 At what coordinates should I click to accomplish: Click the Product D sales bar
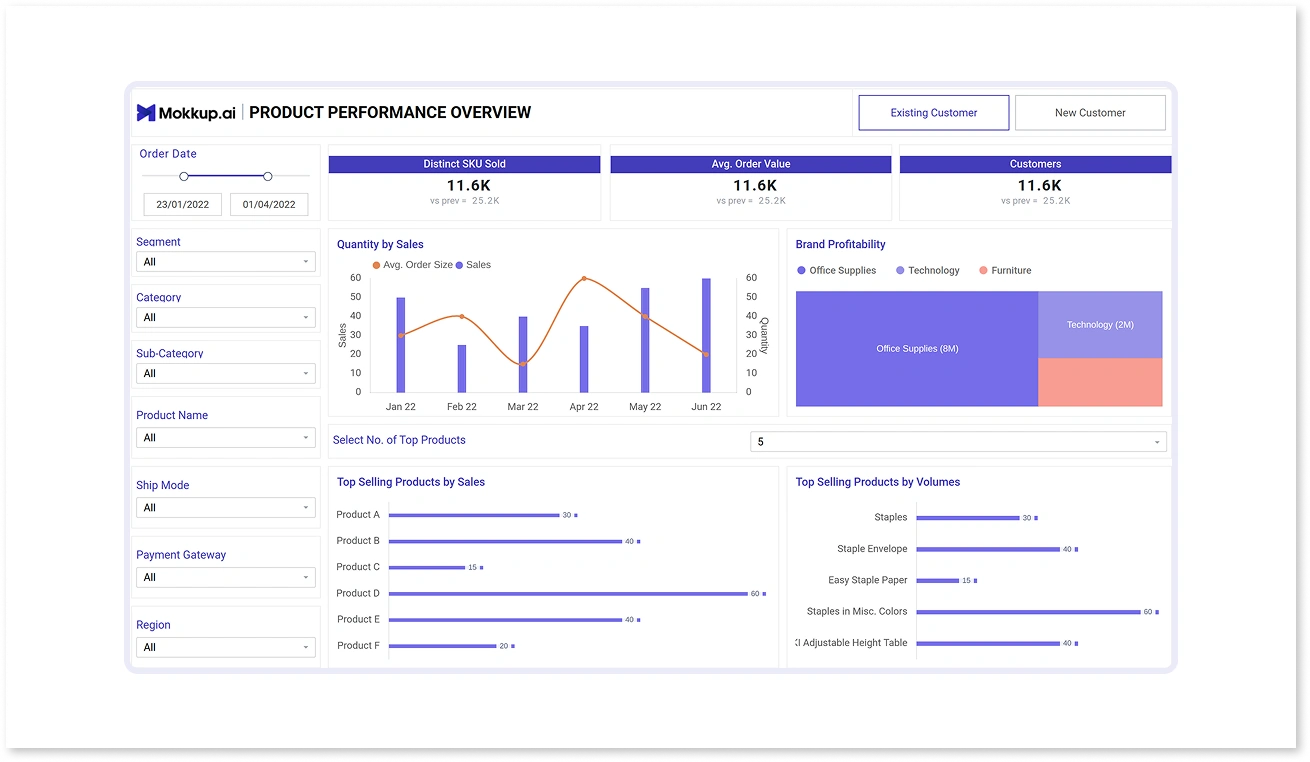568,593
